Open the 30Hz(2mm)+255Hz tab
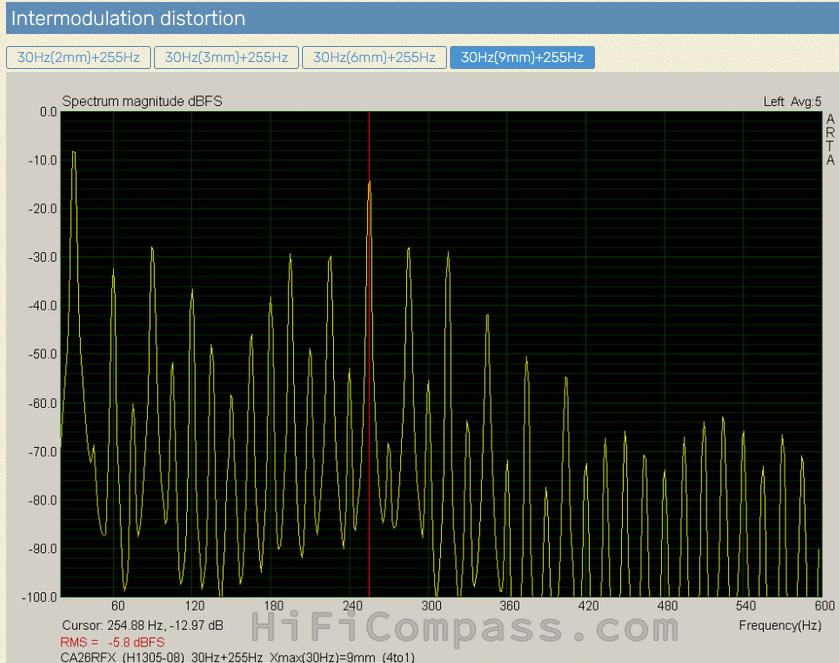Image resolution: width=839 pixels, height=663 pixels. (x=78, y=57)
